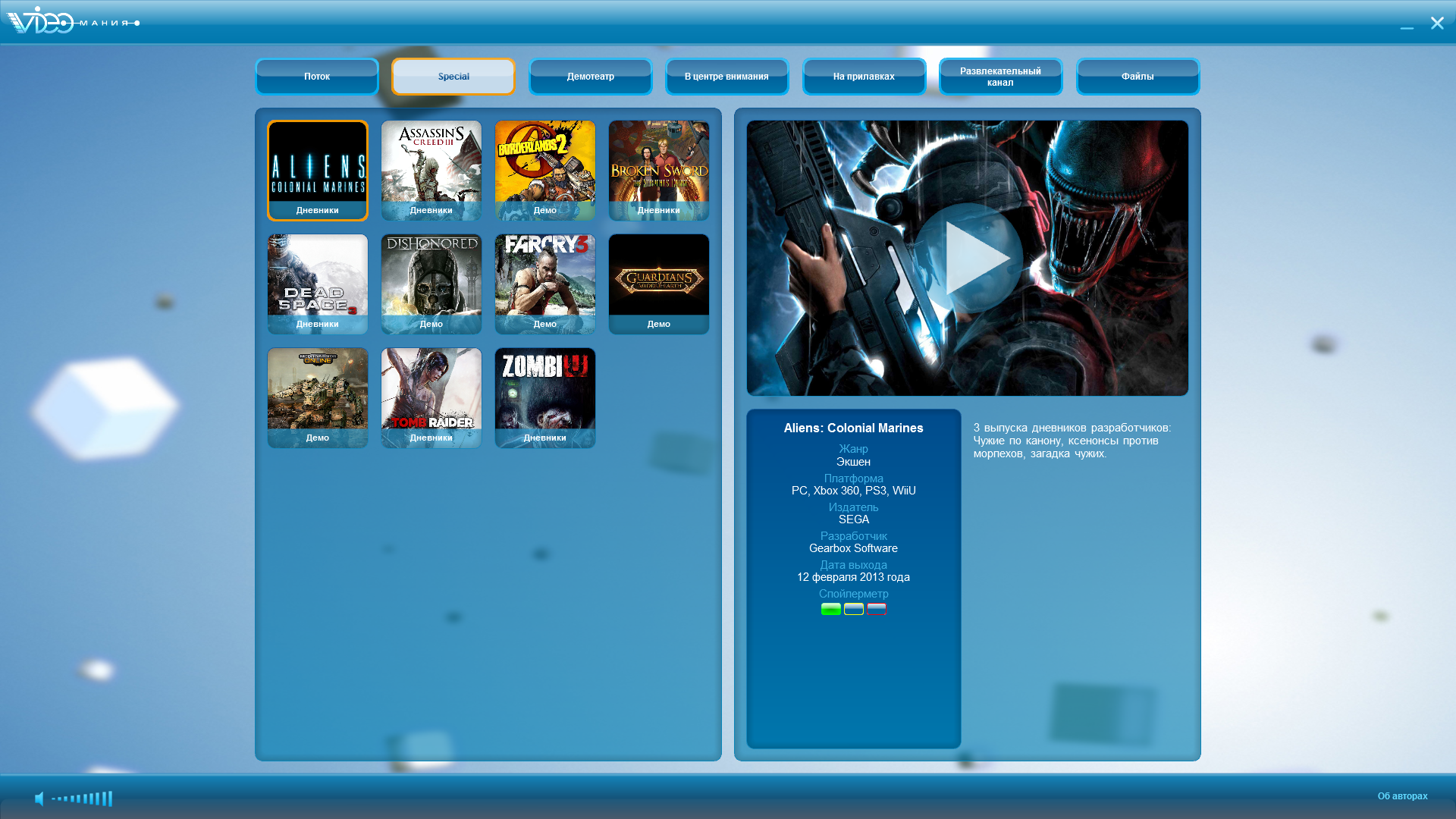The height and width of the screenshot is (819, 1456).
Task: Open the Развлекательный канал tab
Action: tap(1001, 77)
